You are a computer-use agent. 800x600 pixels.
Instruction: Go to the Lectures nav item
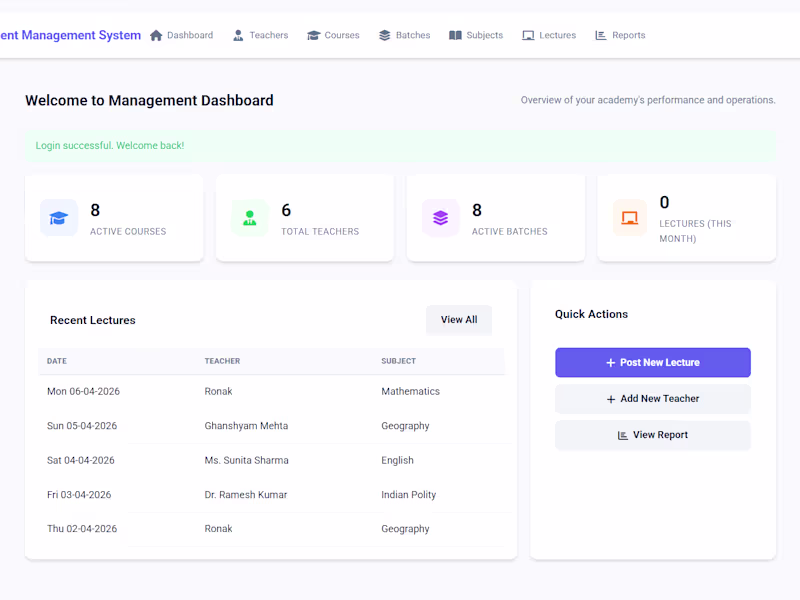click(549, 35)
